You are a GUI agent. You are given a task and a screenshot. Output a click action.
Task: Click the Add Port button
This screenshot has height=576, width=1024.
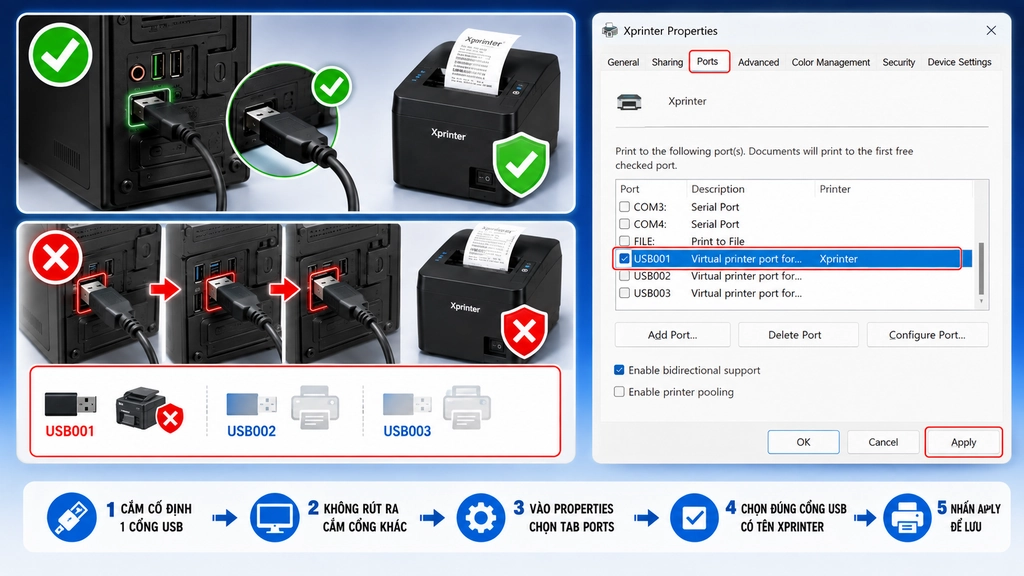pos(673,334)
